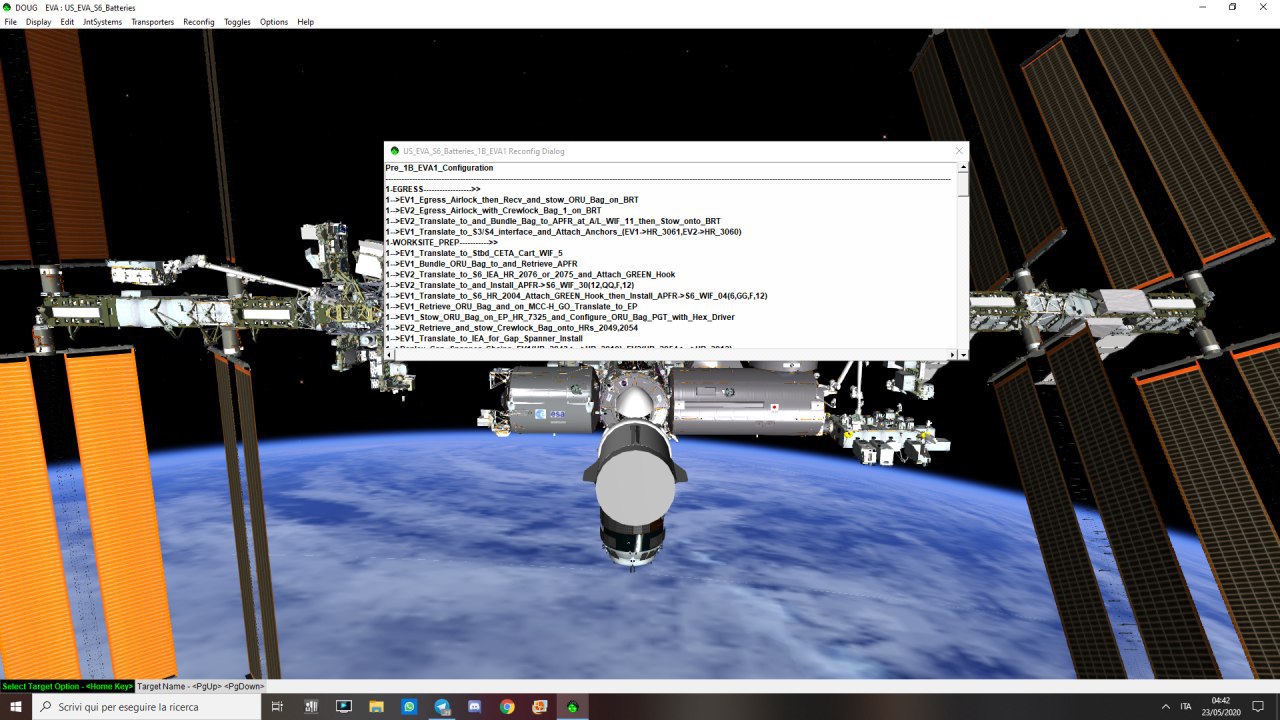Open the Transporters menu

[152, 22]
